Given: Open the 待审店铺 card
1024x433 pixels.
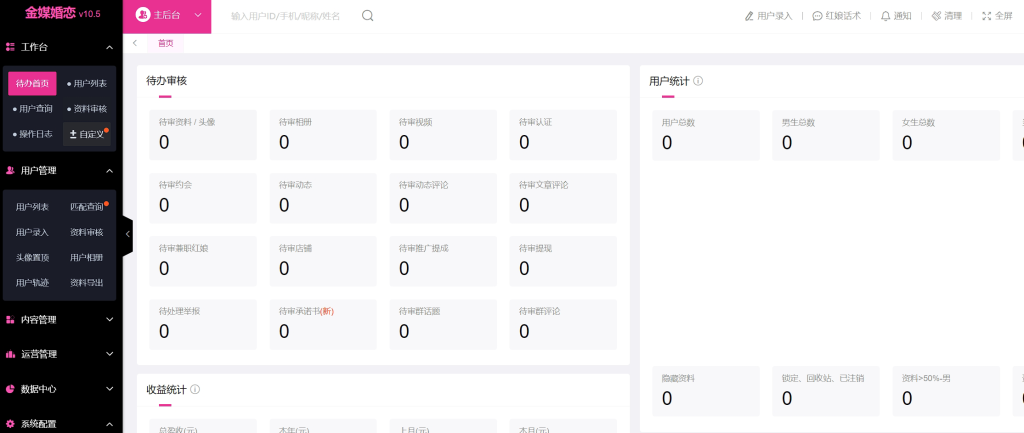Looking at the screenshot, I should 323,261.
